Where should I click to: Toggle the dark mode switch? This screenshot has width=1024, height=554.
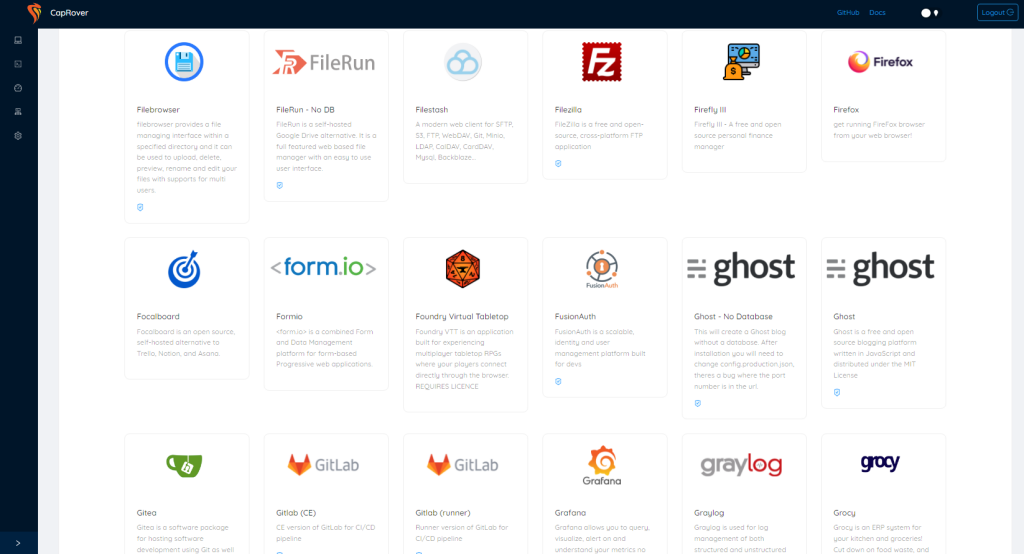pyautogui.click(x=929, y=13)
